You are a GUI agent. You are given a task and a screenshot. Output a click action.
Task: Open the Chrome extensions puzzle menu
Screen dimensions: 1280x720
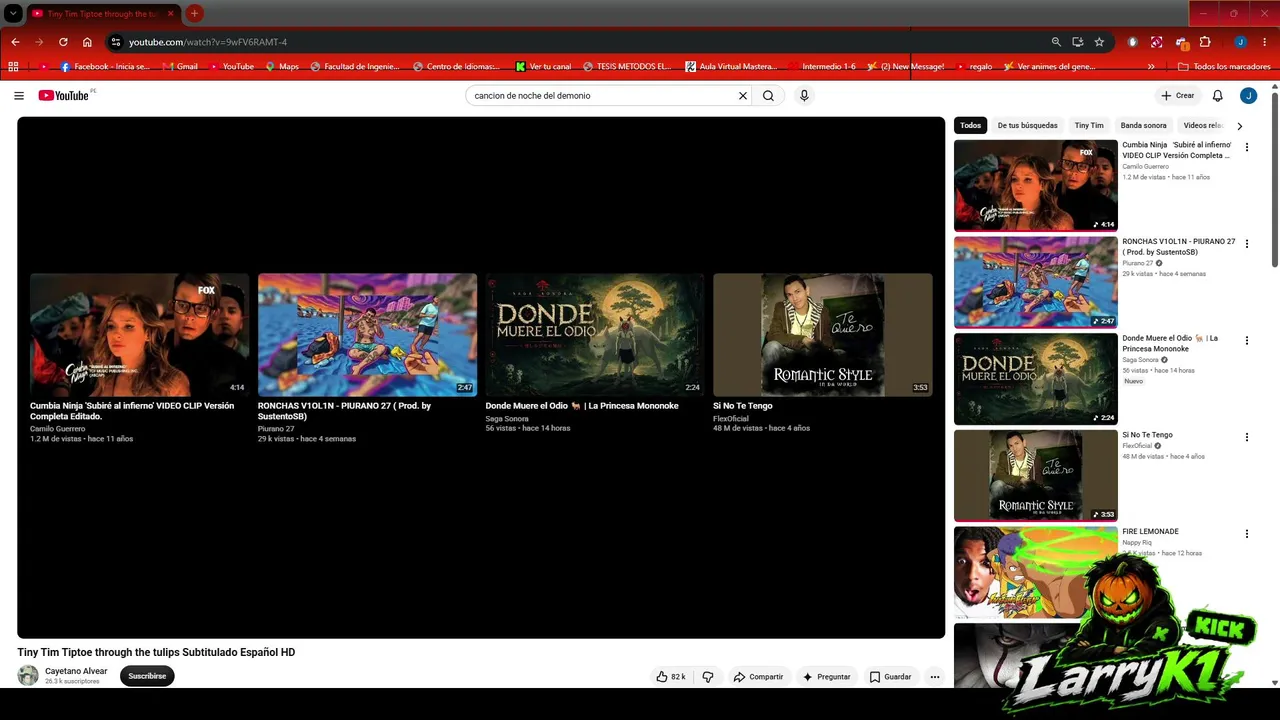coord(1205,42)
